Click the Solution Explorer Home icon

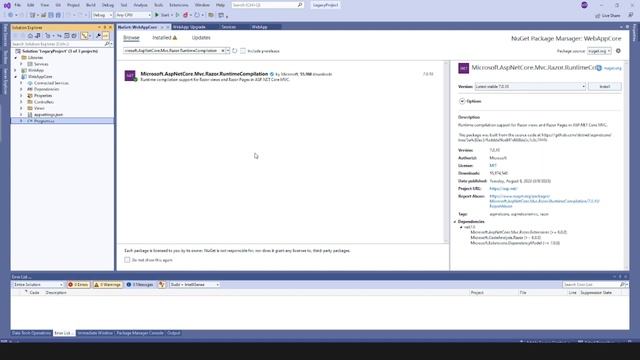pyautogui.click(x=30, y=36)
